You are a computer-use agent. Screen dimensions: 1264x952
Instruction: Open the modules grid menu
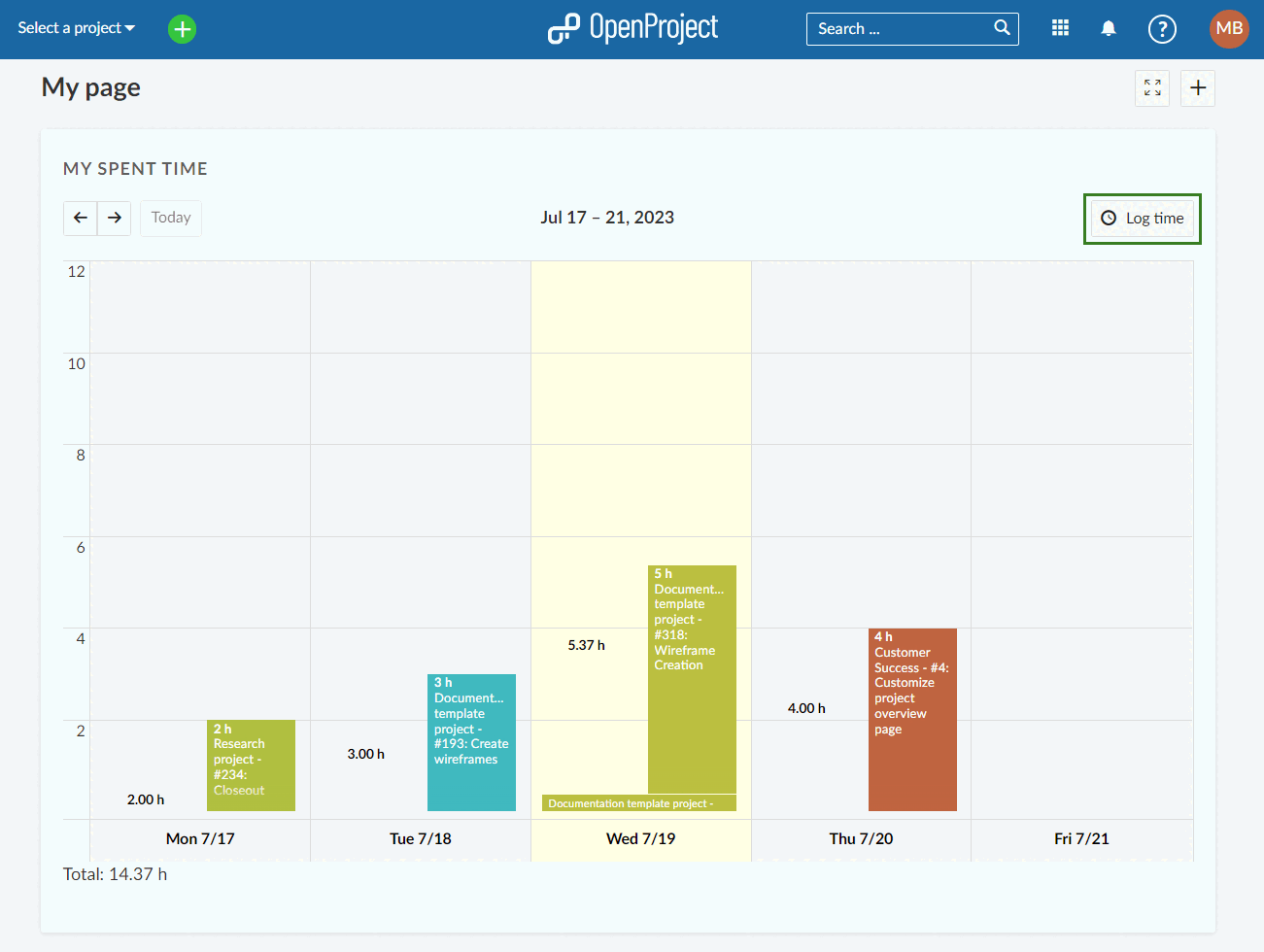point(1060,28)
